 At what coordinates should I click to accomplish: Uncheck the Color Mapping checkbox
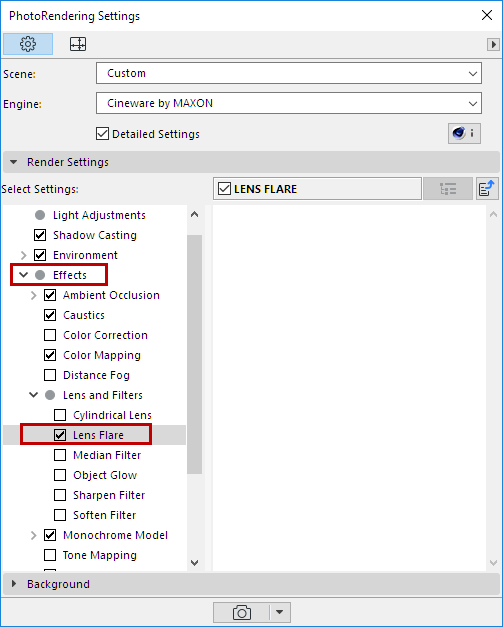pos(50,355)
